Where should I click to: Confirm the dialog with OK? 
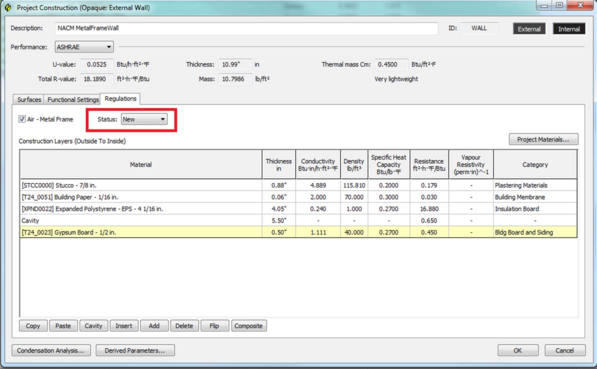coord(518,350)
